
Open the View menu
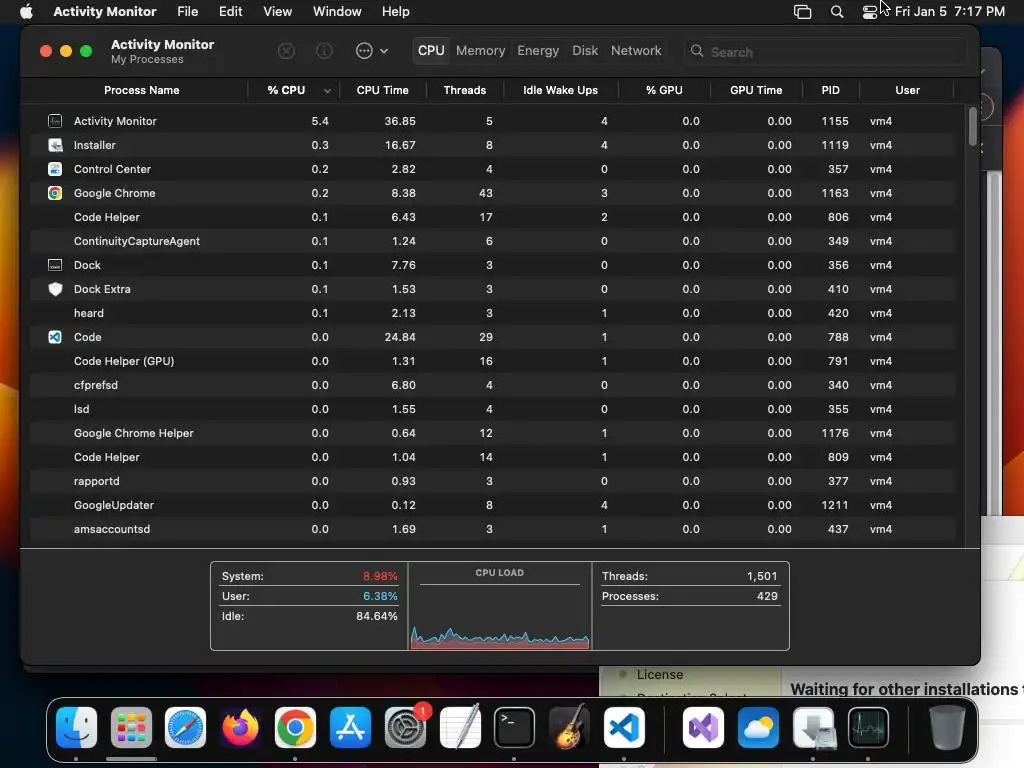[278, 12]
